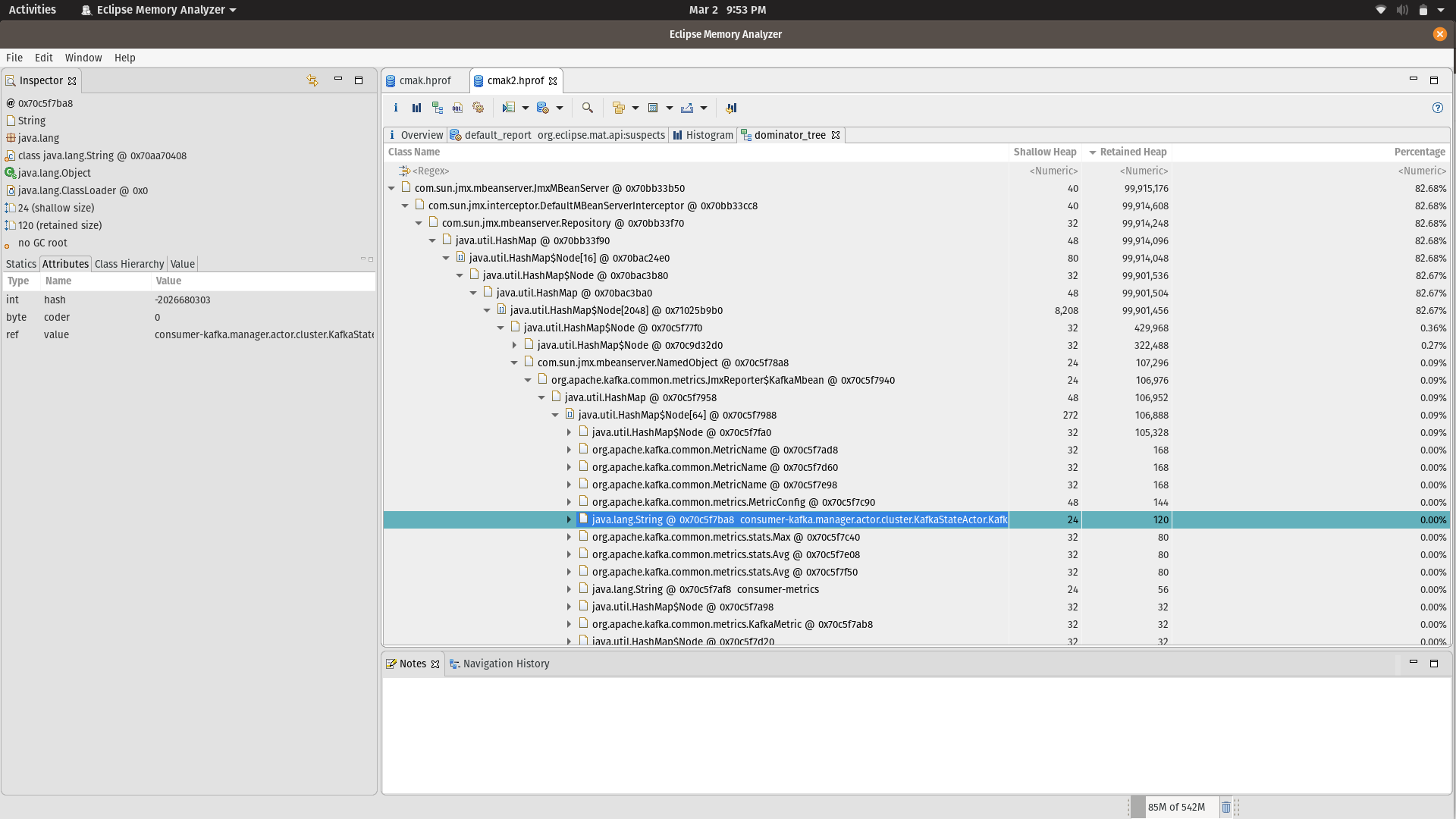Click the 85M of 542M heap status indicator
The width and height of the screenshot is (1456, 819).
1175,807
